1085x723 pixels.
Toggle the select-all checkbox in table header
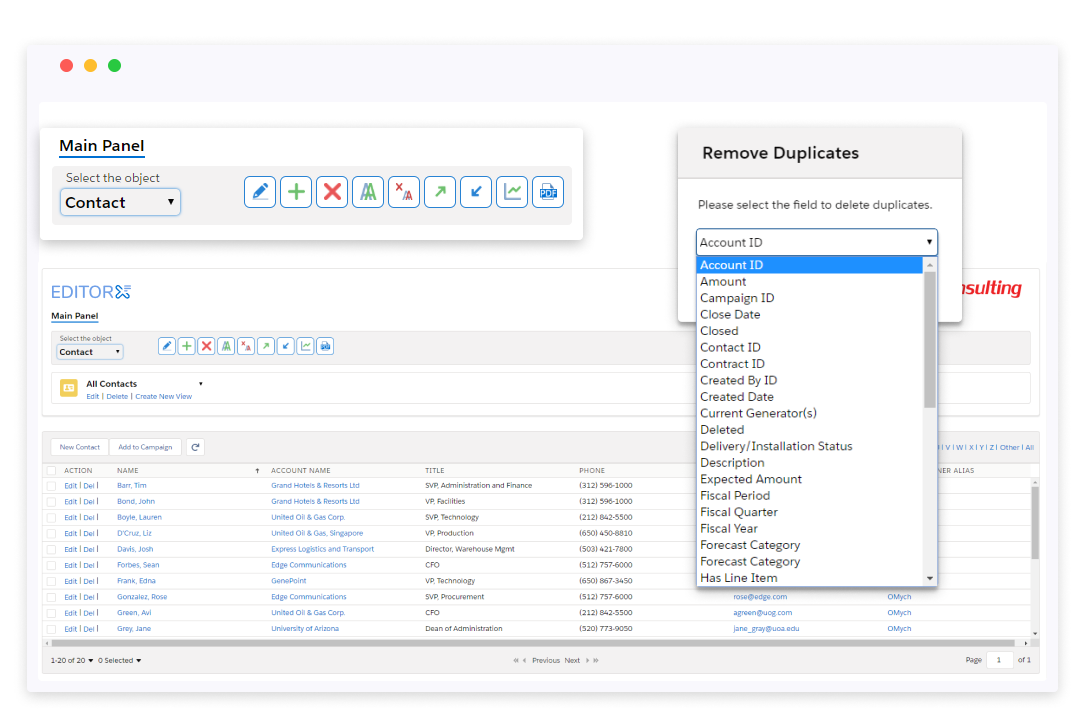pos(51,470)
